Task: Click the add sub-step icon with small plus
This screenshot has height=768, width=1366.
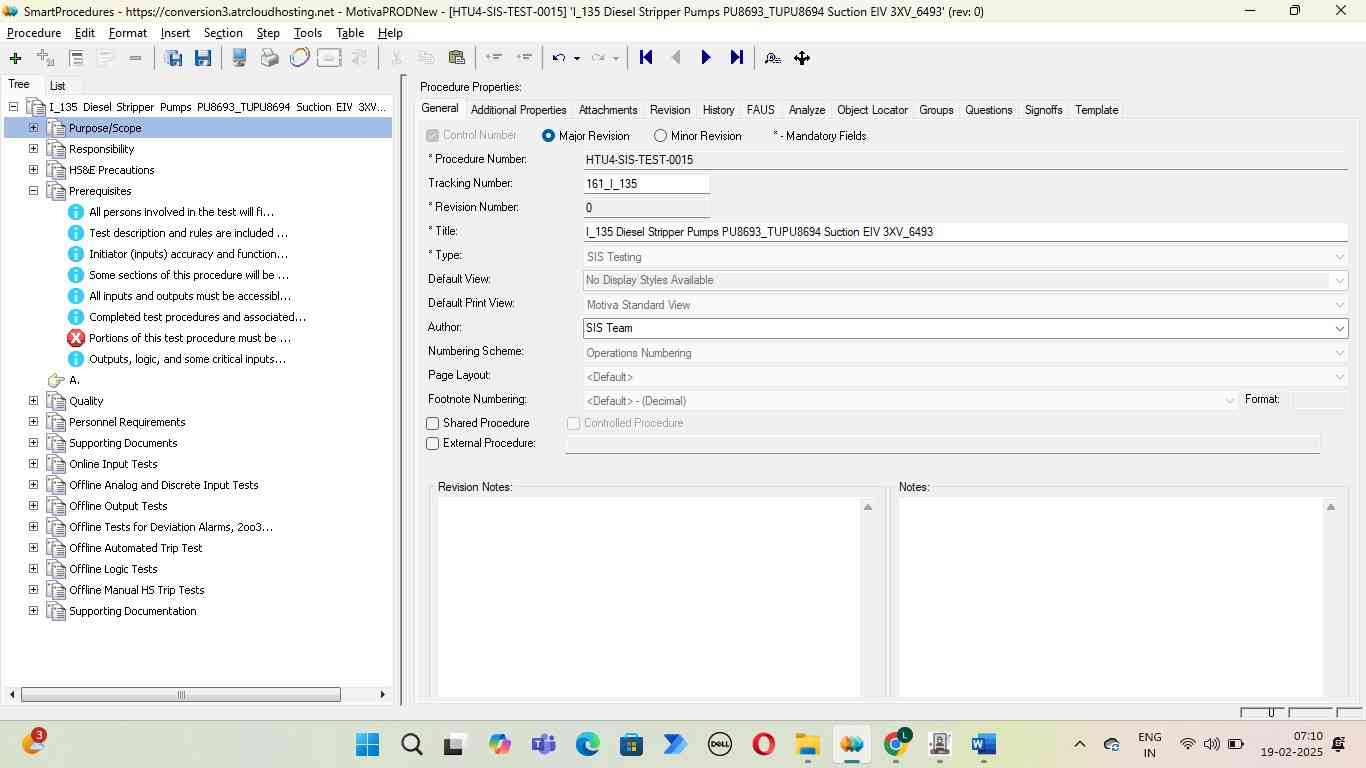Action: click(45, 58)
